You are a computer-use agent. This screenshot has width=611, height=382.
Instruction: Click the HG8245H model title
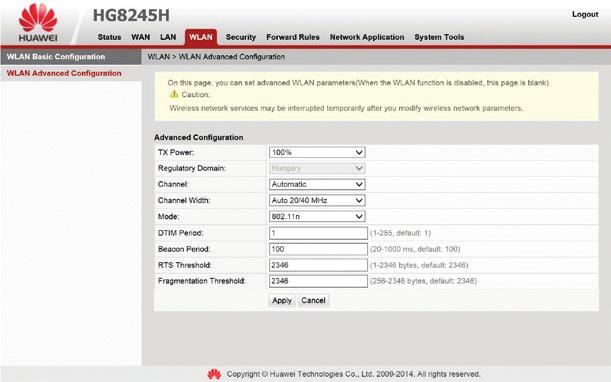click(x=131, y=16)
